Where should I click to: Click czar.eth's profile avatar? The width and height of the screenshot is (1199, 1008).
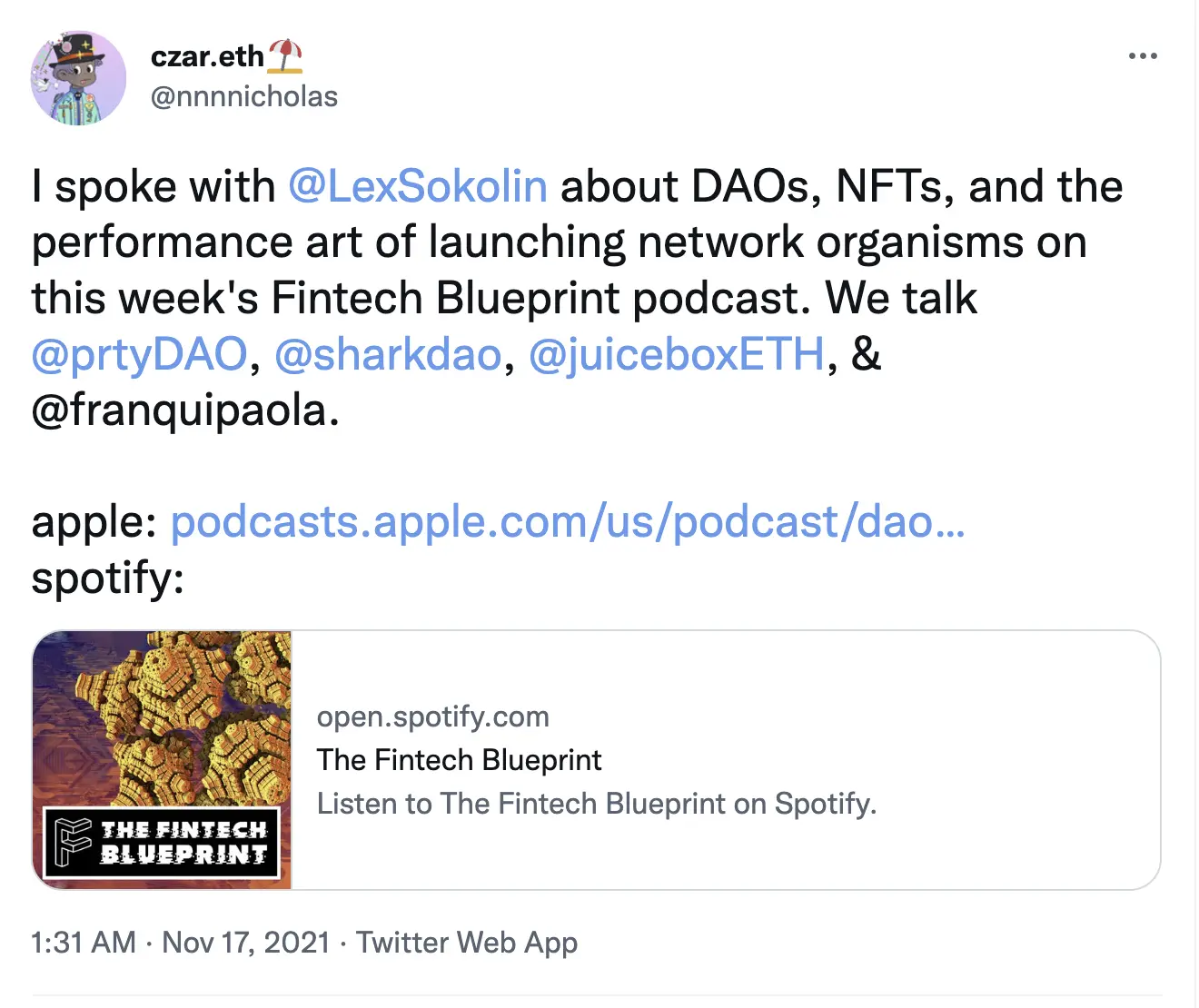pos(79,78)
